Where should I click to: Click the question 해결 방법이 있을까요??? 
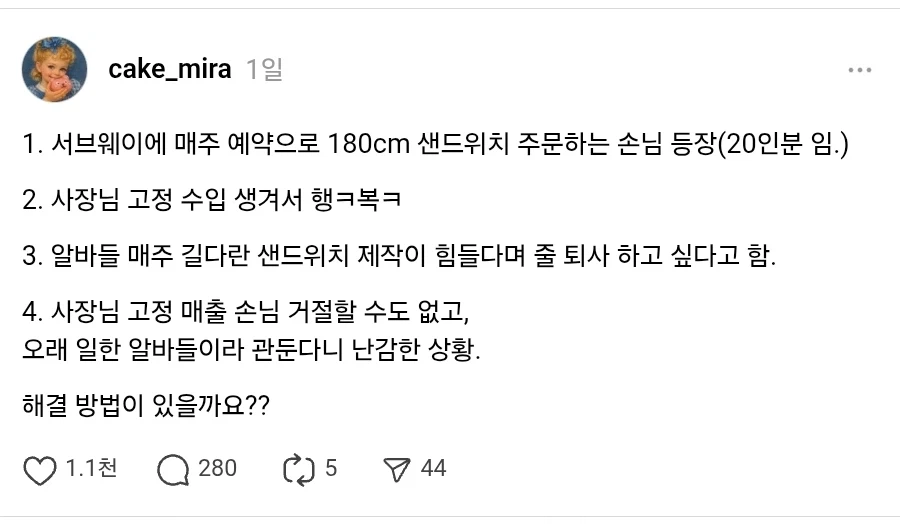click(x=144, y=408)
